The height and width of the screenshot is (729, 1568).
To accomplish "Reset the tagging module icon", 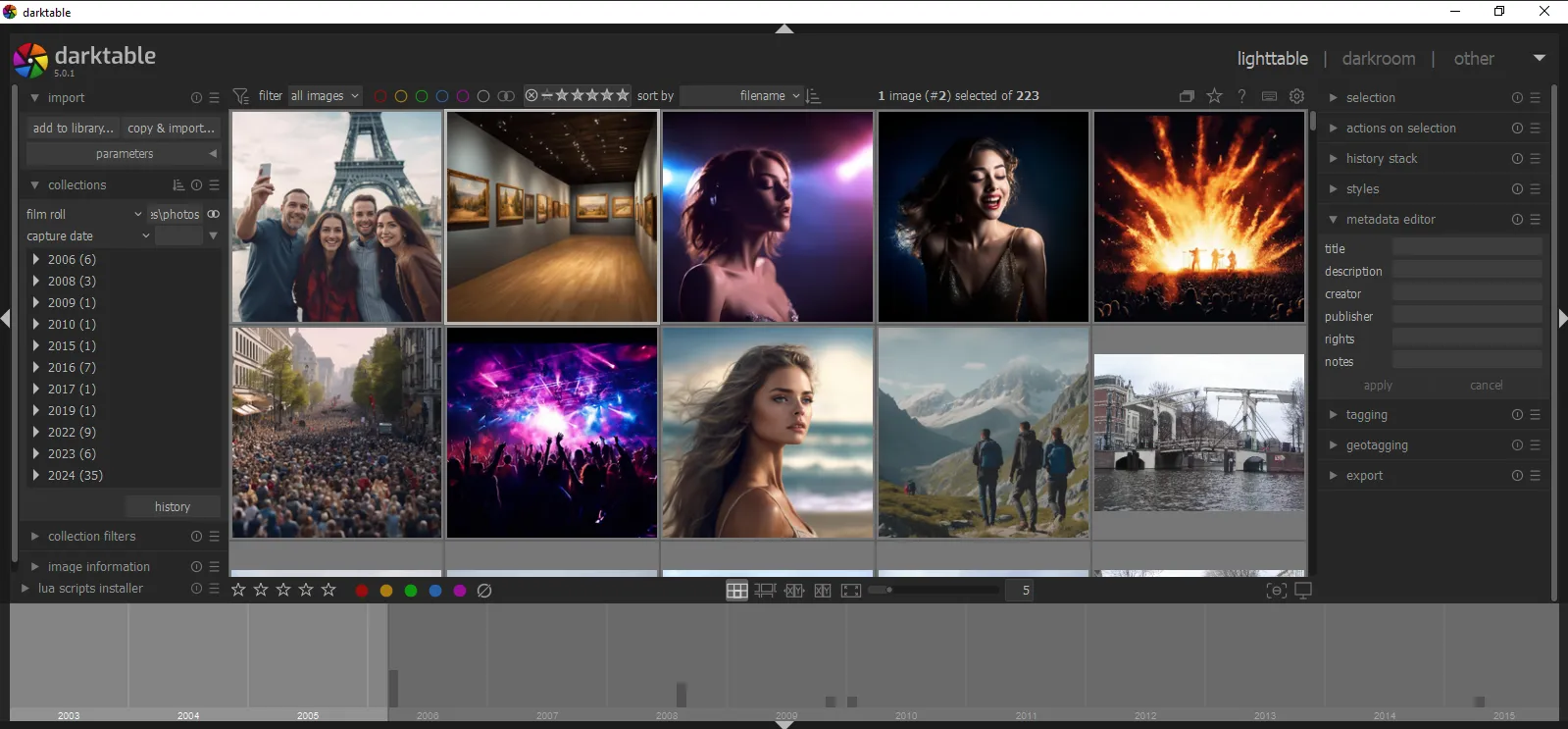I will pyautogui.click(x=1517, y=415).
